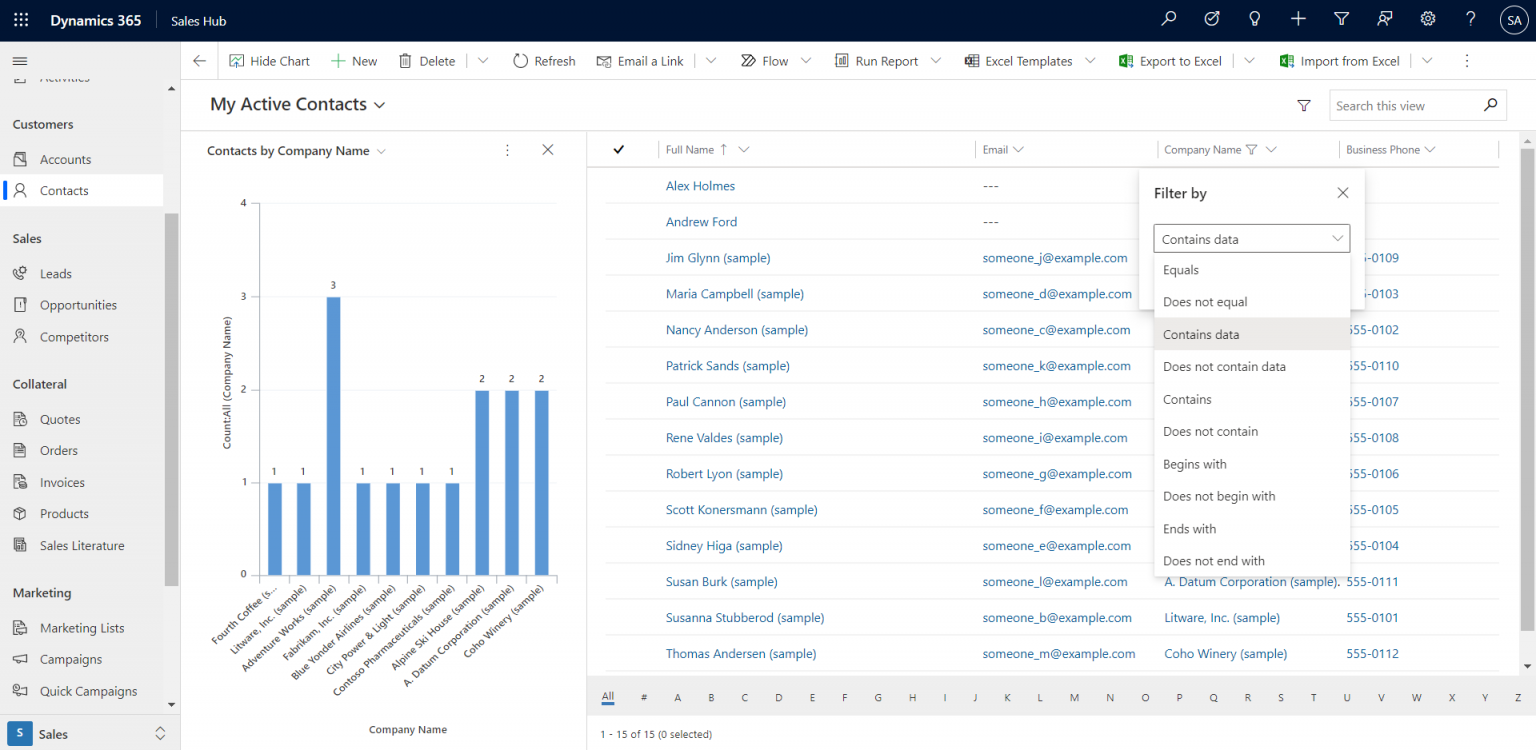Expand the Run Report dropdown chevron
This screenshot has height=750, width=1536.
coord(936,61)
